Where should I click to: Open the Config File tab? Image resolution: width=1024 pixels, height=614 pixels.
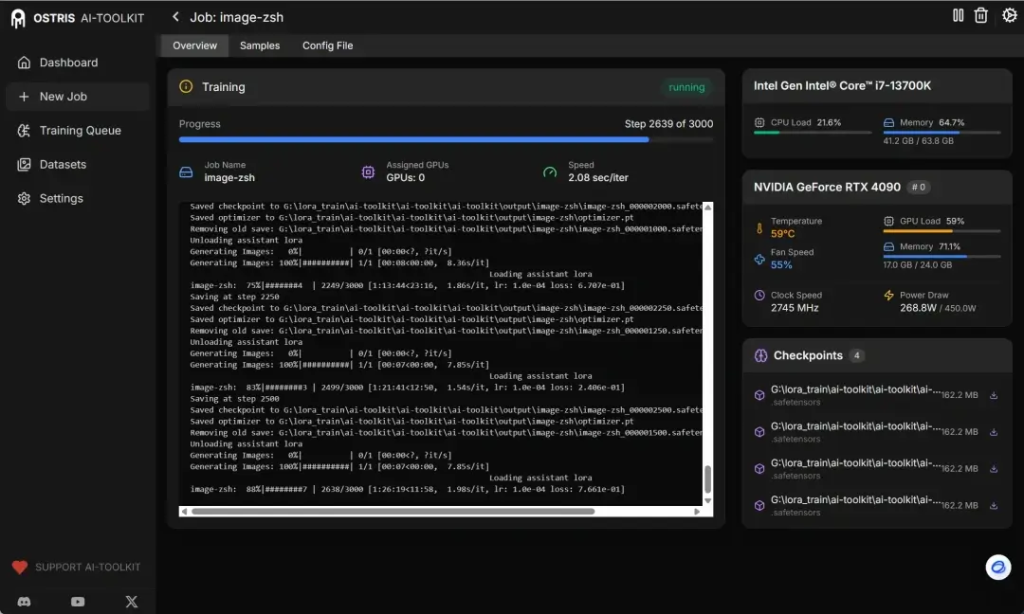click(327, 45)
